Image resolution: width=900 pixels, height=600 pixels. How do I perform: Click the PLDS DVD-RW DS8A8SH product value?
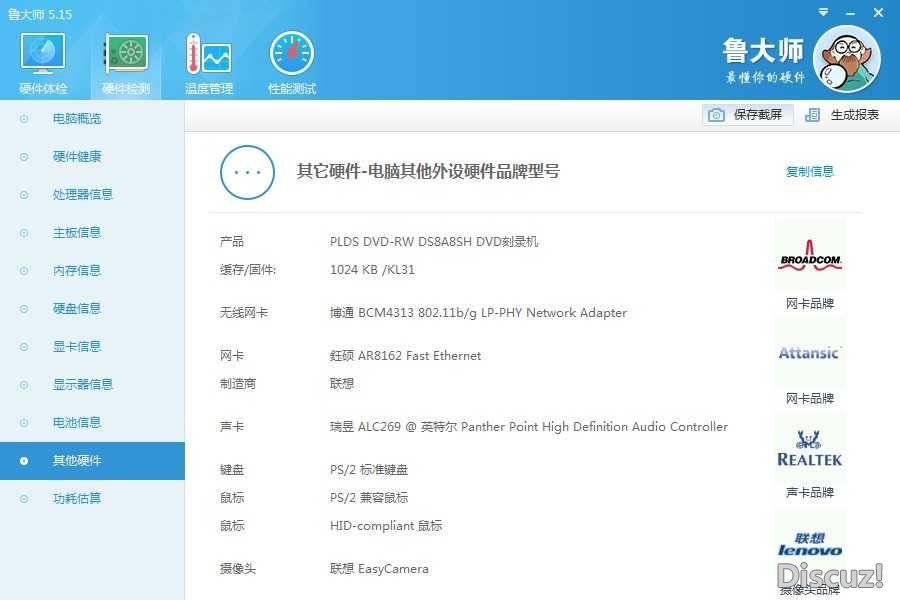pyautogui.click(x=434, y=242)
